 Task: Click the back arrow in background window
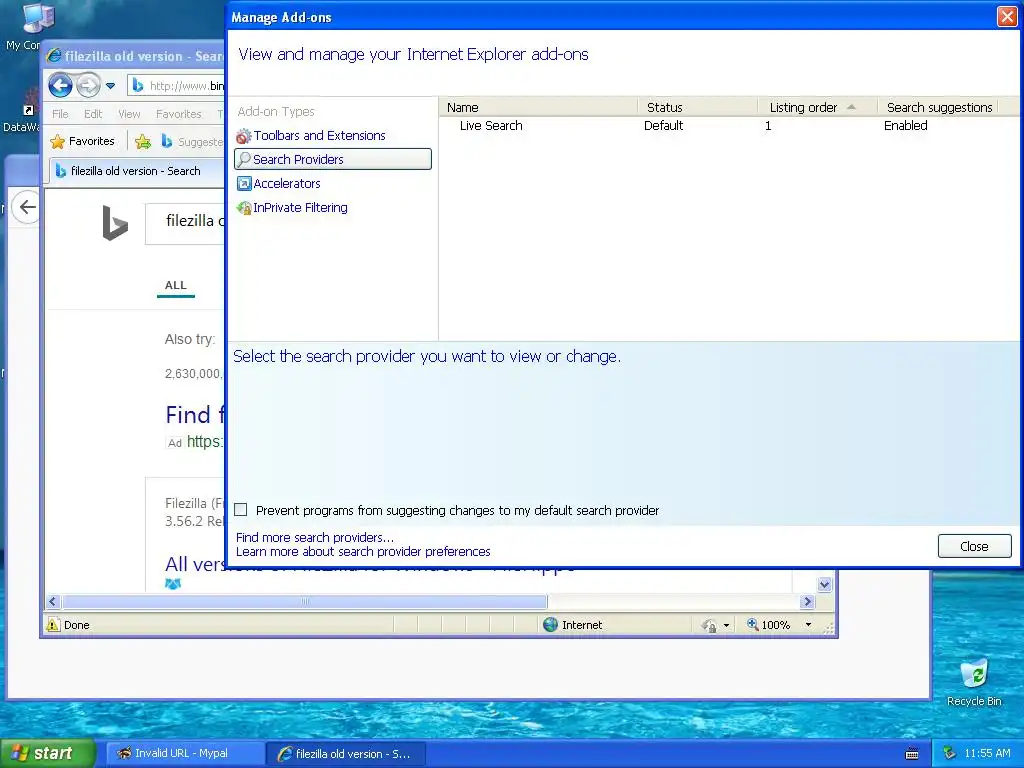click(27, 207)
